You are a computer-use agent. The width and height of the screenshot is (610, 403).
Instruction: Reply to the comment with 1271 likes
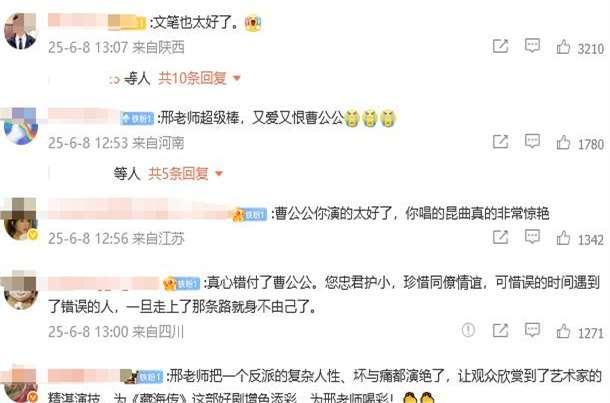(532, 330)
